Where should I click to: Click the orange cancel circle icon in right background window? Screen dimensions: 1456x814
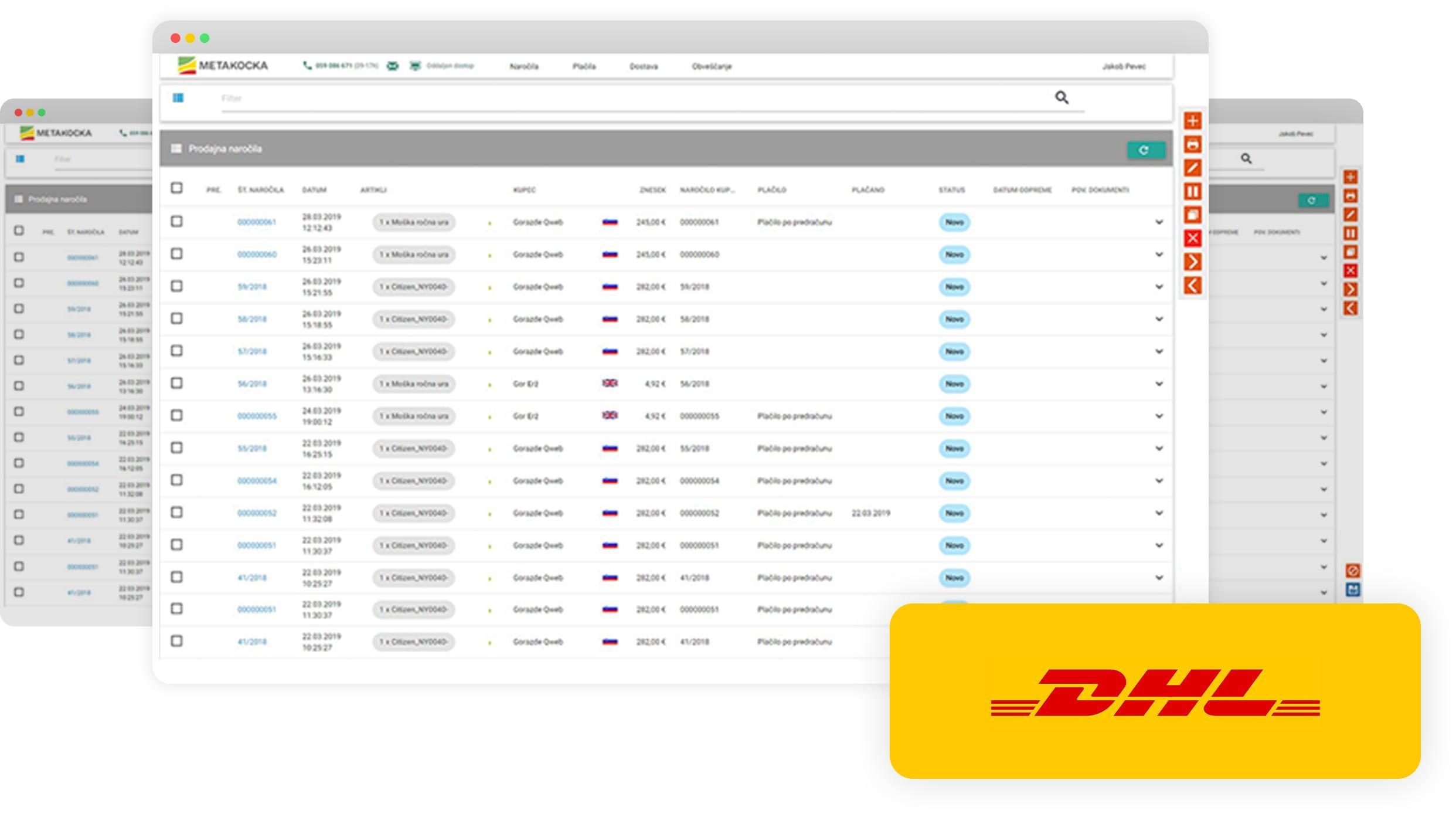point(1353,571)
